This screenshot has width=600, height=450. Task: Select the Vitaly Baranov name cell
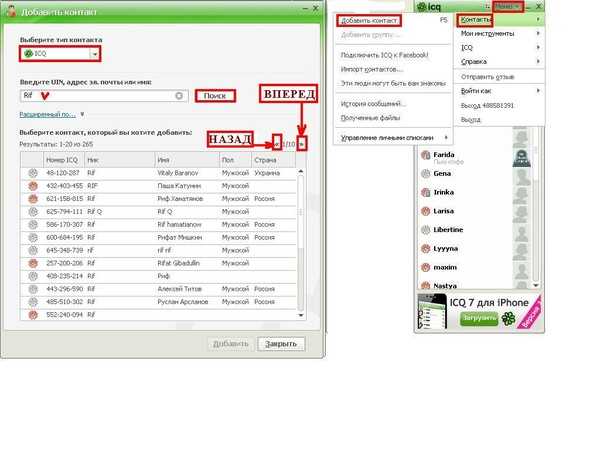(188, 173)
